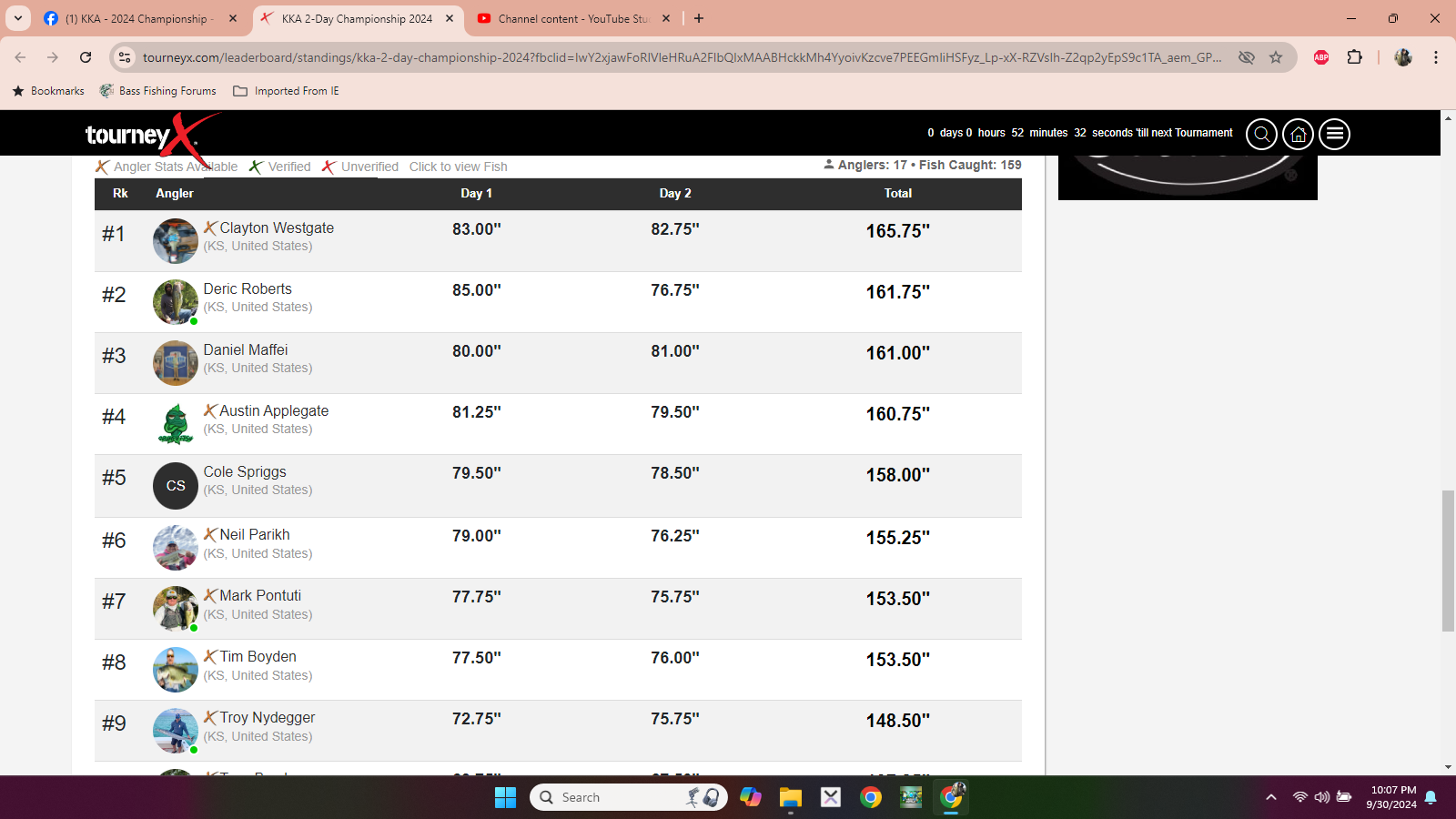This screenshot has height=819, width=1456.
Task: Bookmark this page with star icon
Action: (x=1276, y=57)
